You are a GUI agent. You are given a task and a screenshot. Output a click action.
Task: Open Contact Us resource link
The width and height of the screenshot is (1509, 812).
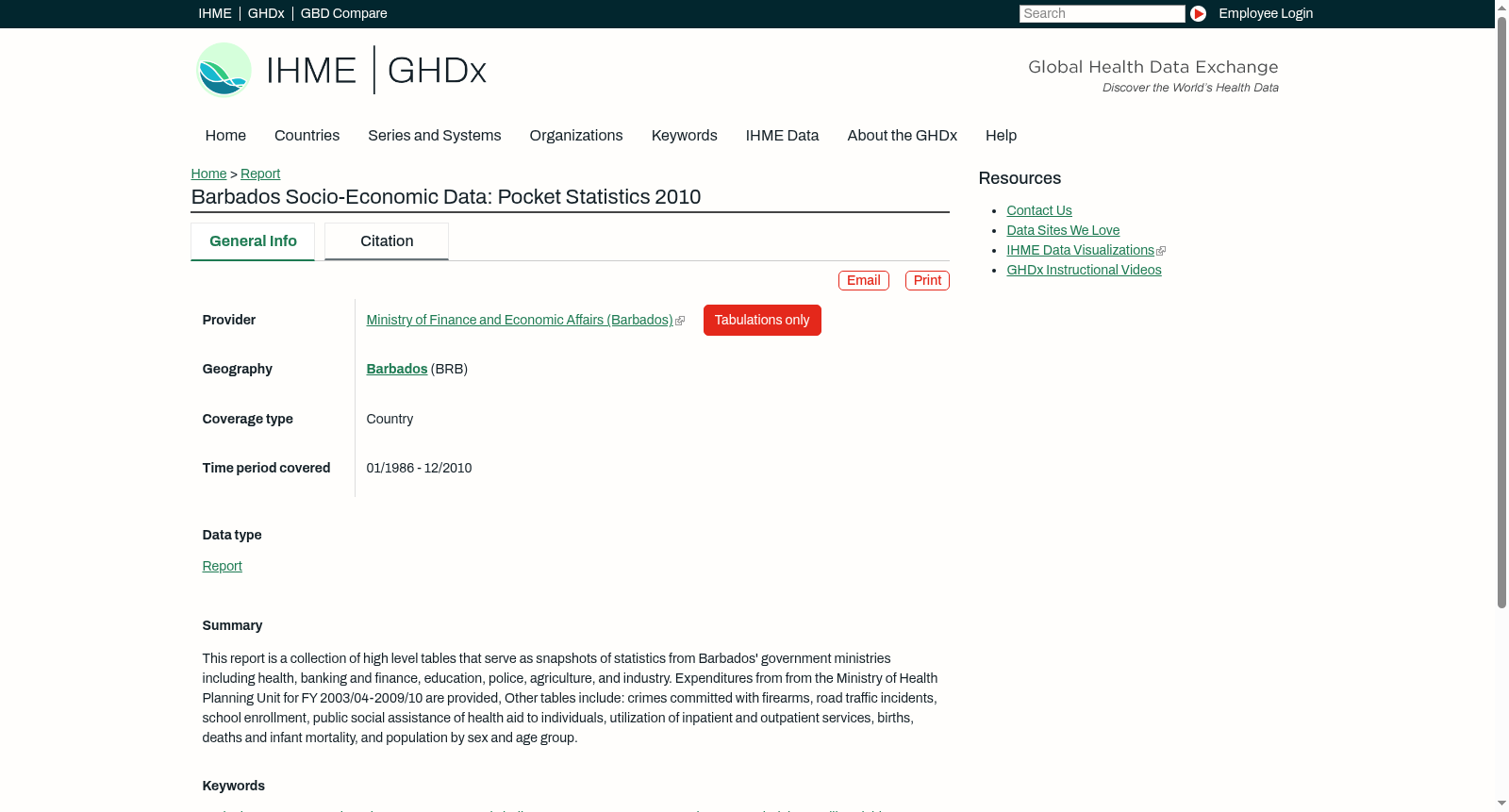click(1039, 211)
